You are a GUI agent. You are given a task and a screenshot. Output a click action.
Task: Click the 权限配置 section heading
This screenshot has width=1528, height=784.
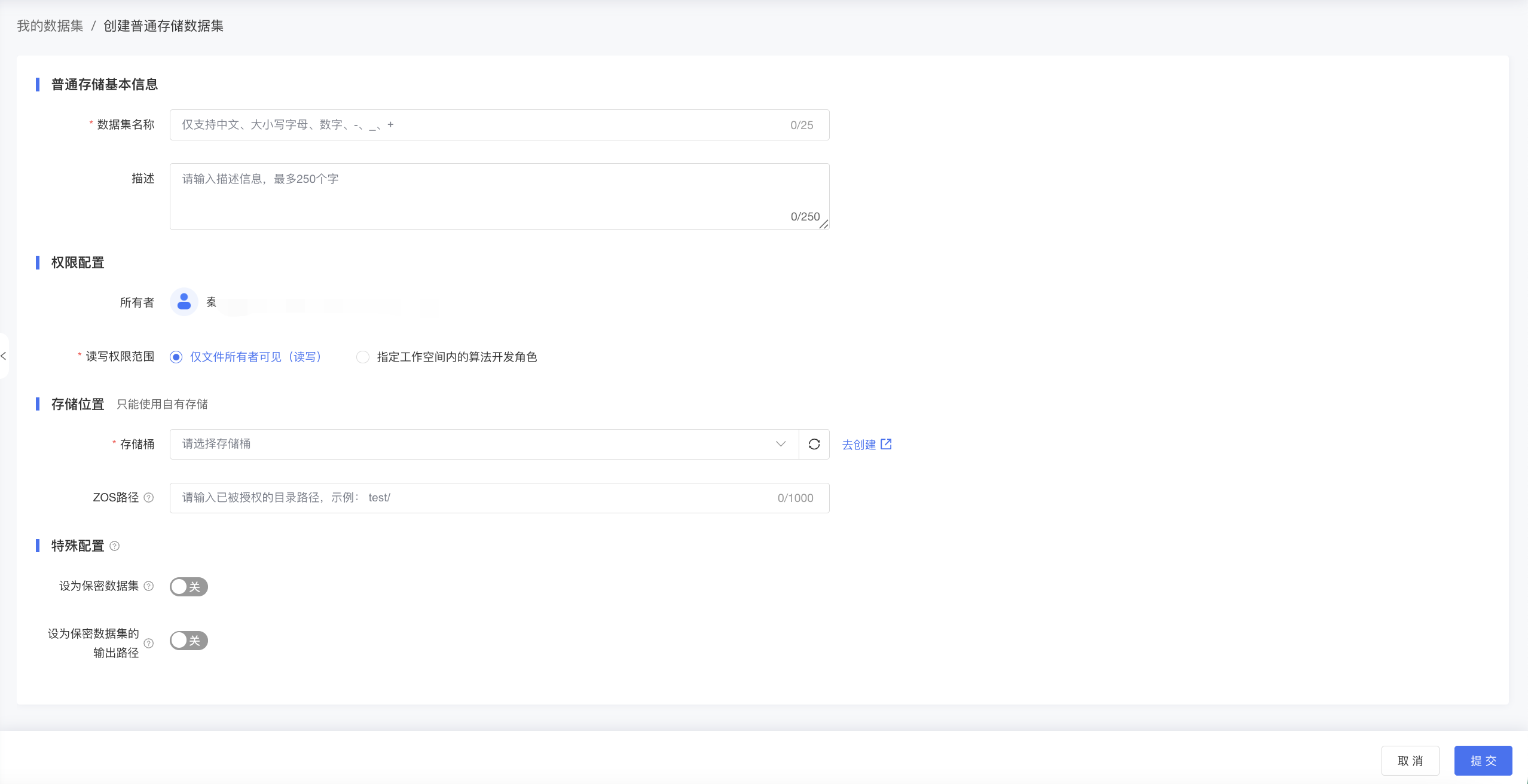pyautogui.click(x=78, y=262)
